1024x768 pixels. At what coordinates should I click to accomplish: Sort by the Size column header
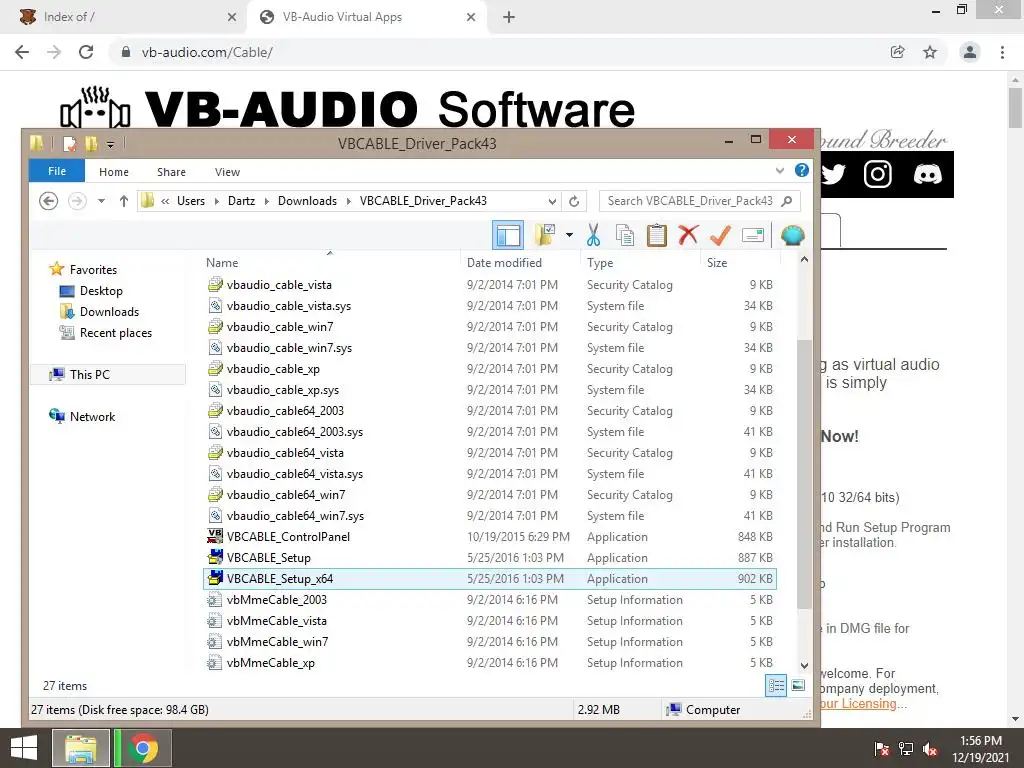[x=716, y=263]
